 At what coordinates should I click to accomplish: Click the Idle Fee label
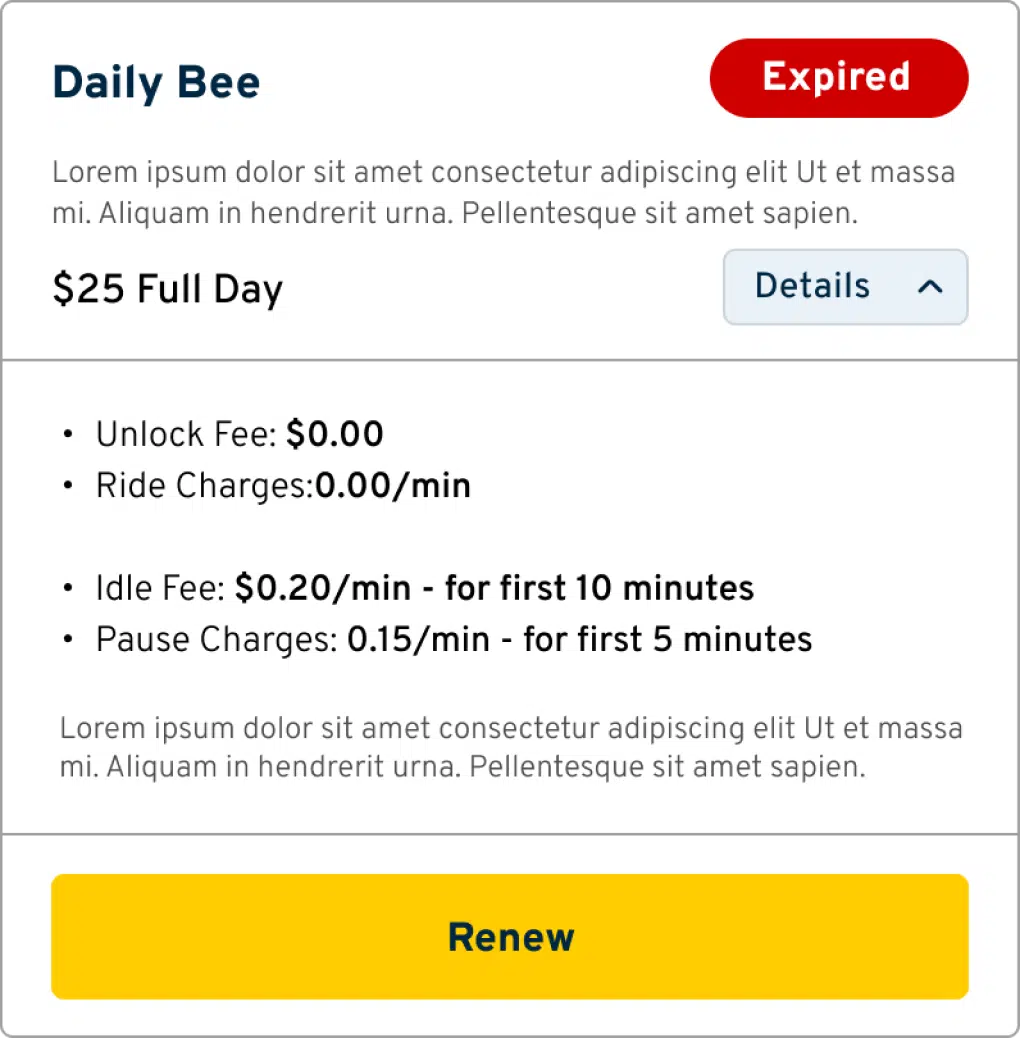[161, 588]
